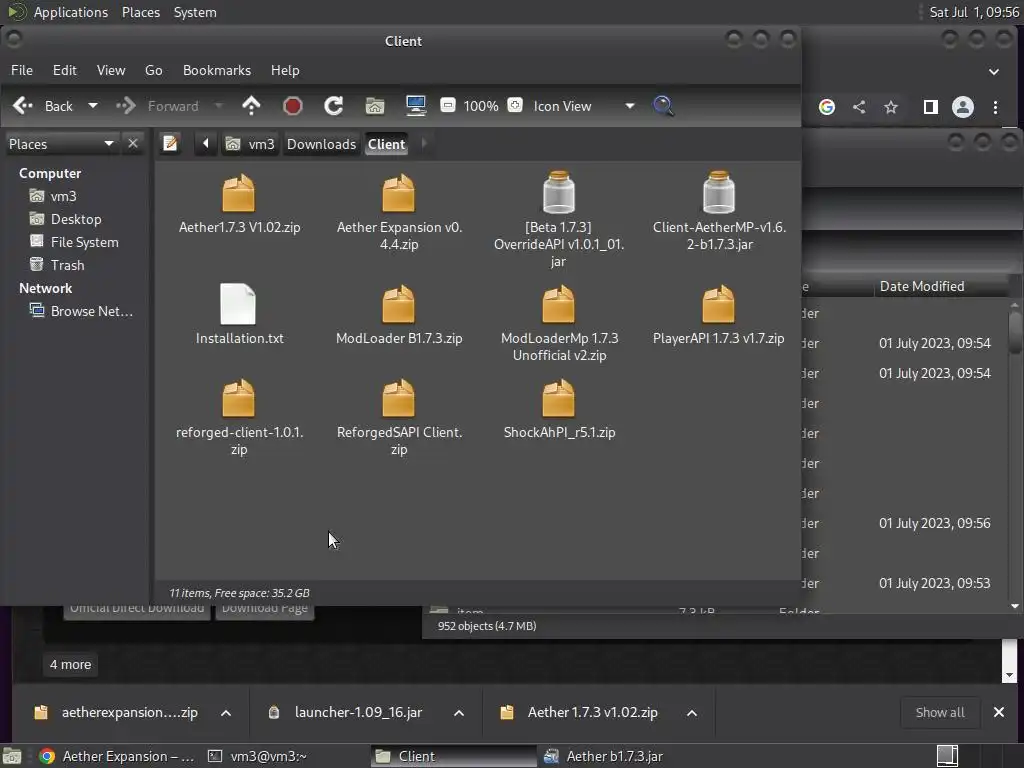
Task: Zoom in with the plus icon
Action: point(515,105)
